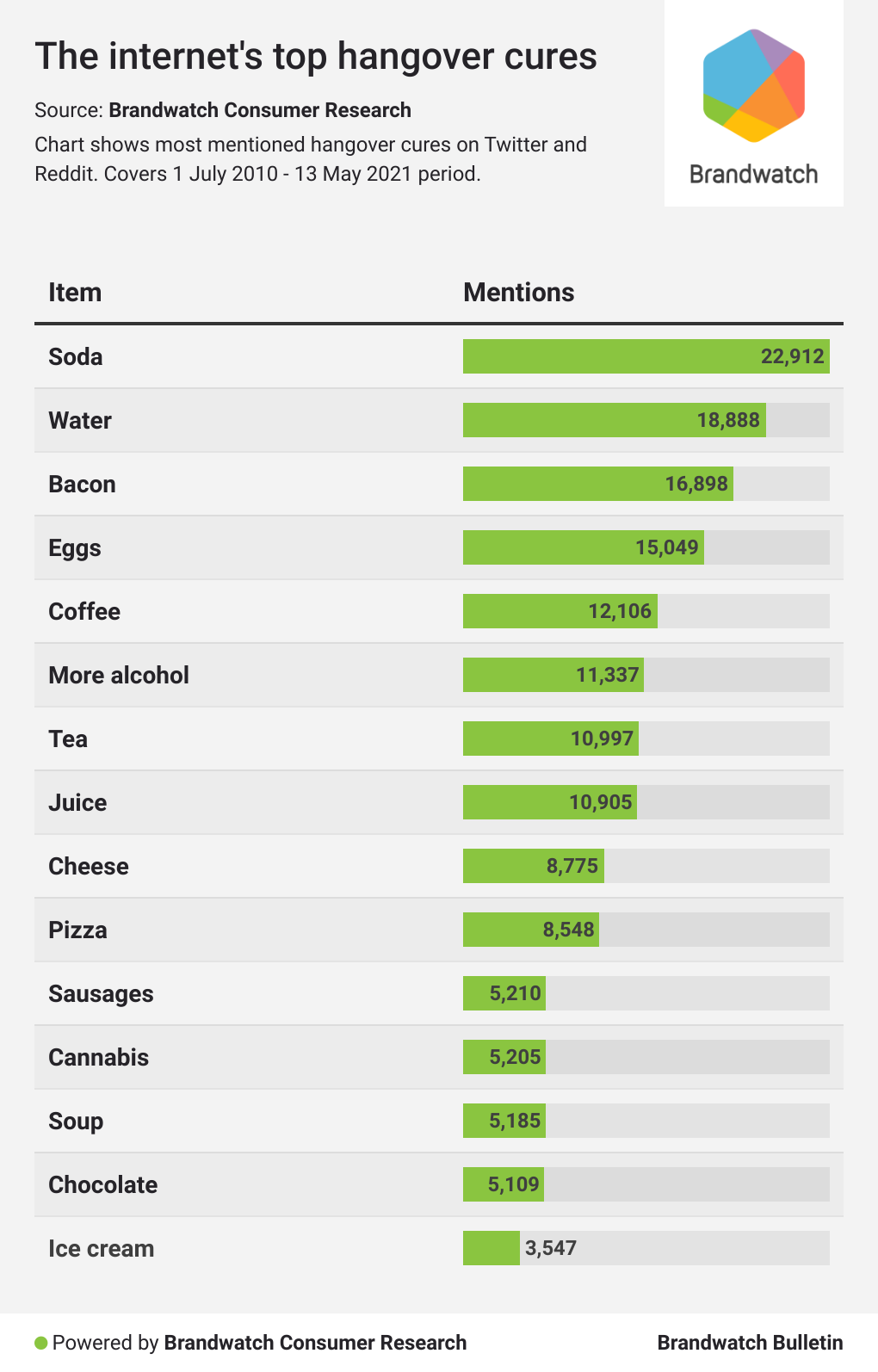878x1372 pixels.
Task: Sort by the Mentions column header
Action: tap(518, 293)
